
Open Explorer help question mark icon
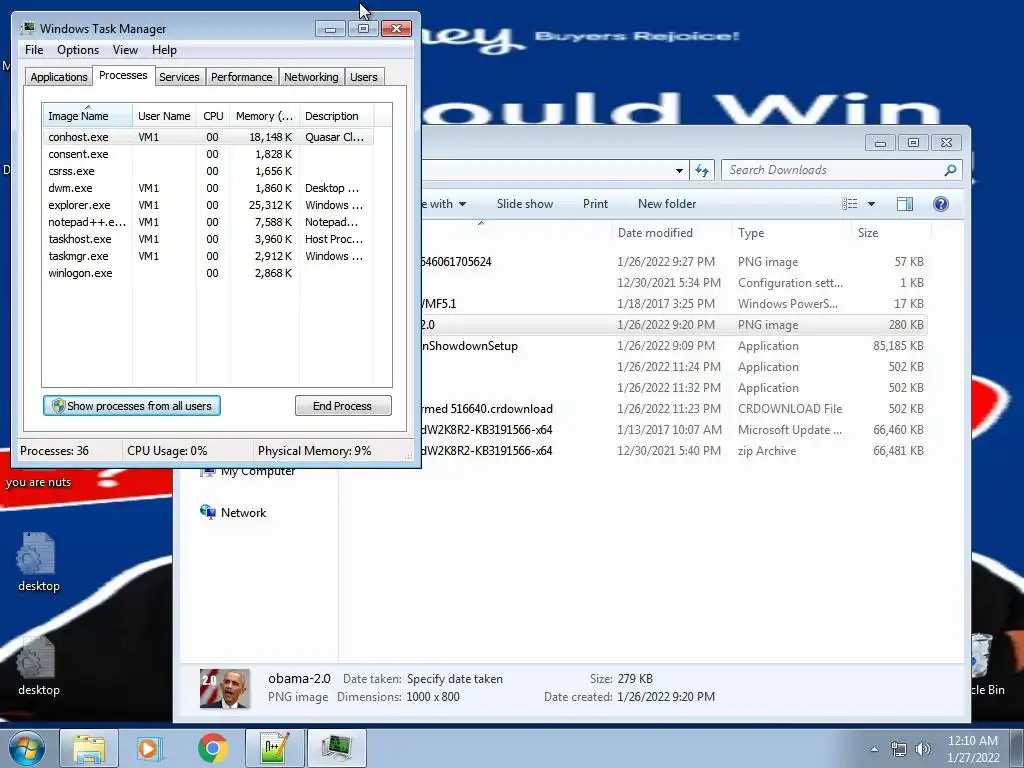(x=940, y=204)
